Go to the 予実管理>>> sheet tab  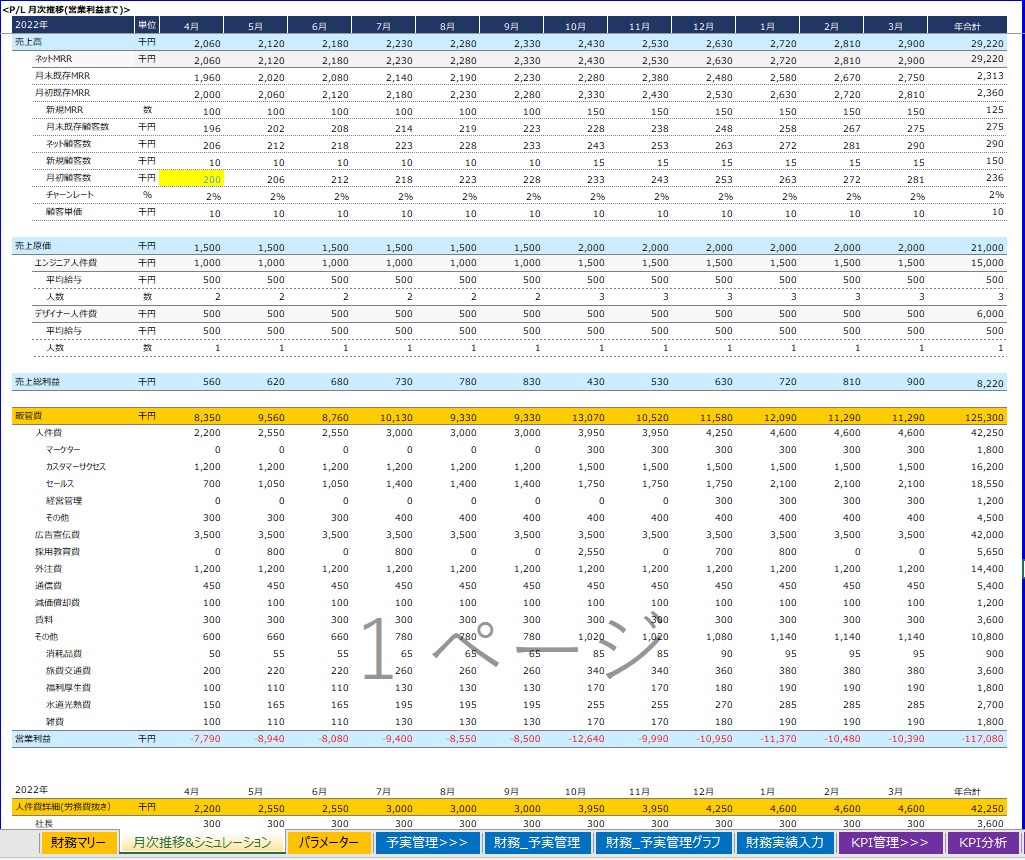coord(427,843)
